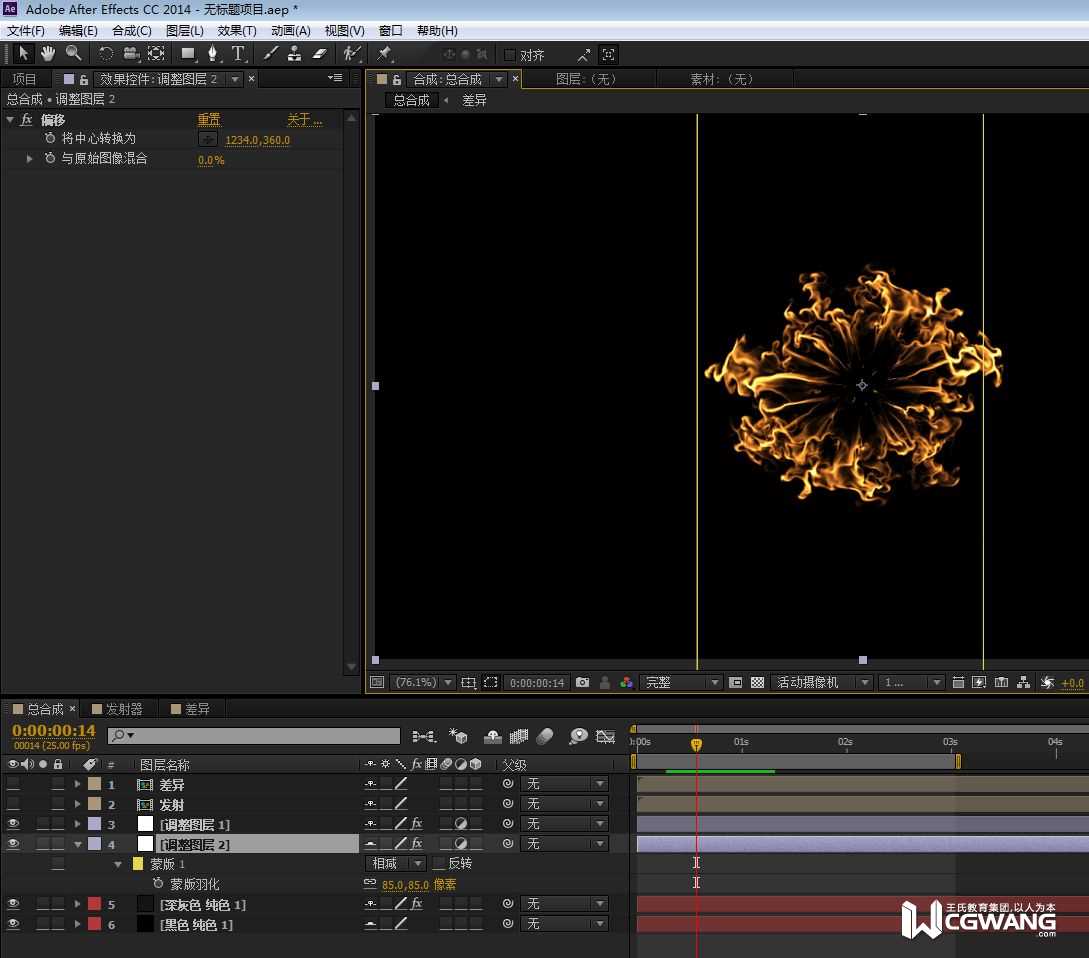Enable motion blur switch in timeline
1089x958 pixels.
point(545,737)
